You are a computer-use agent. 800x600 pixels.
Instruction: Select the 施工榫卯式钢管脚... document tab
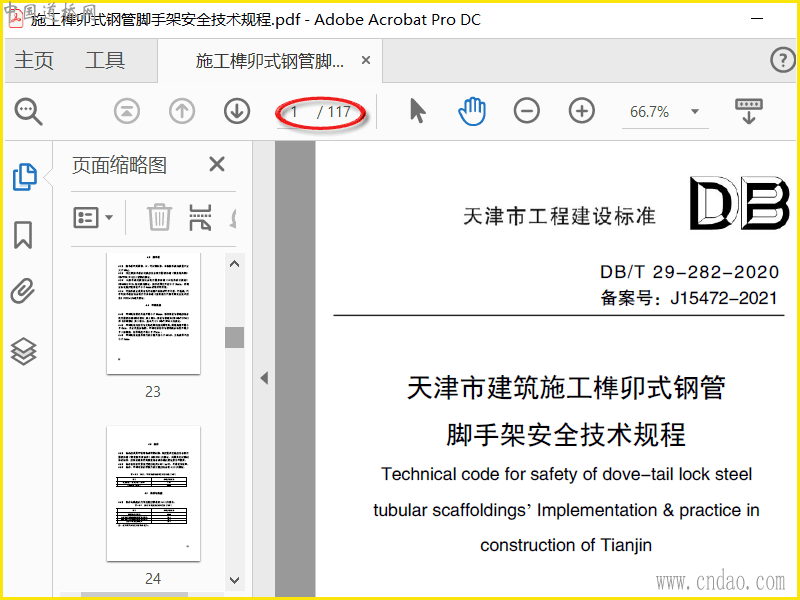[x=269, y=61]
